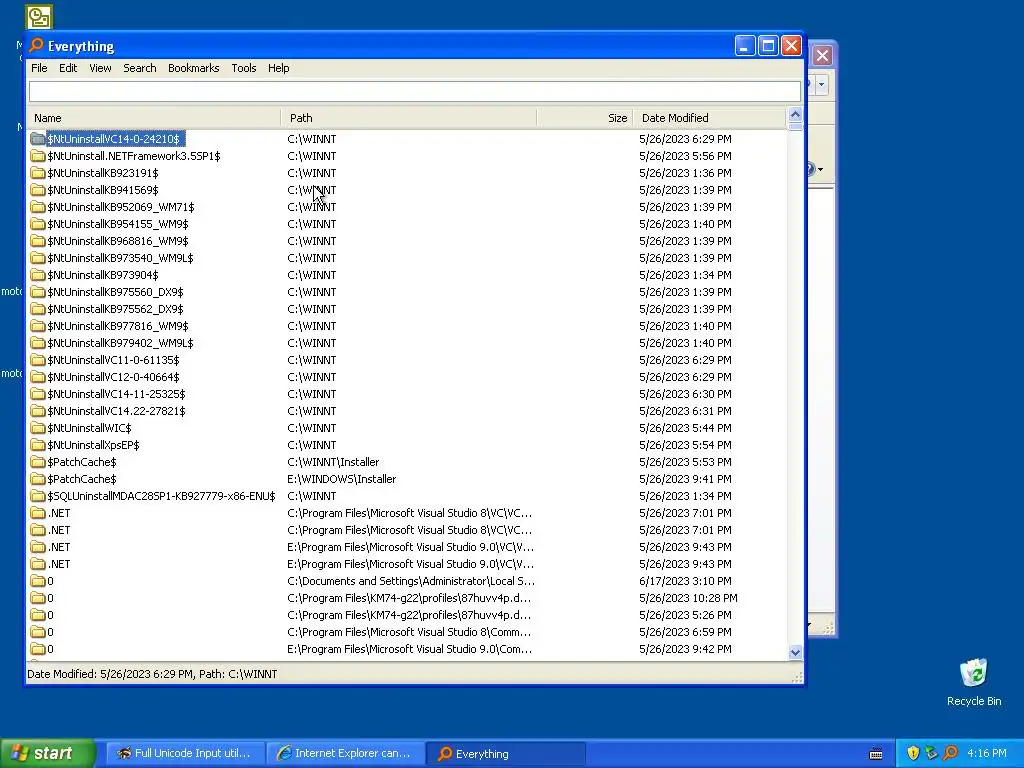1024x768 pixels.
Task: Switch to Internet Explorer taskbar button
Action: pos(344,753)
